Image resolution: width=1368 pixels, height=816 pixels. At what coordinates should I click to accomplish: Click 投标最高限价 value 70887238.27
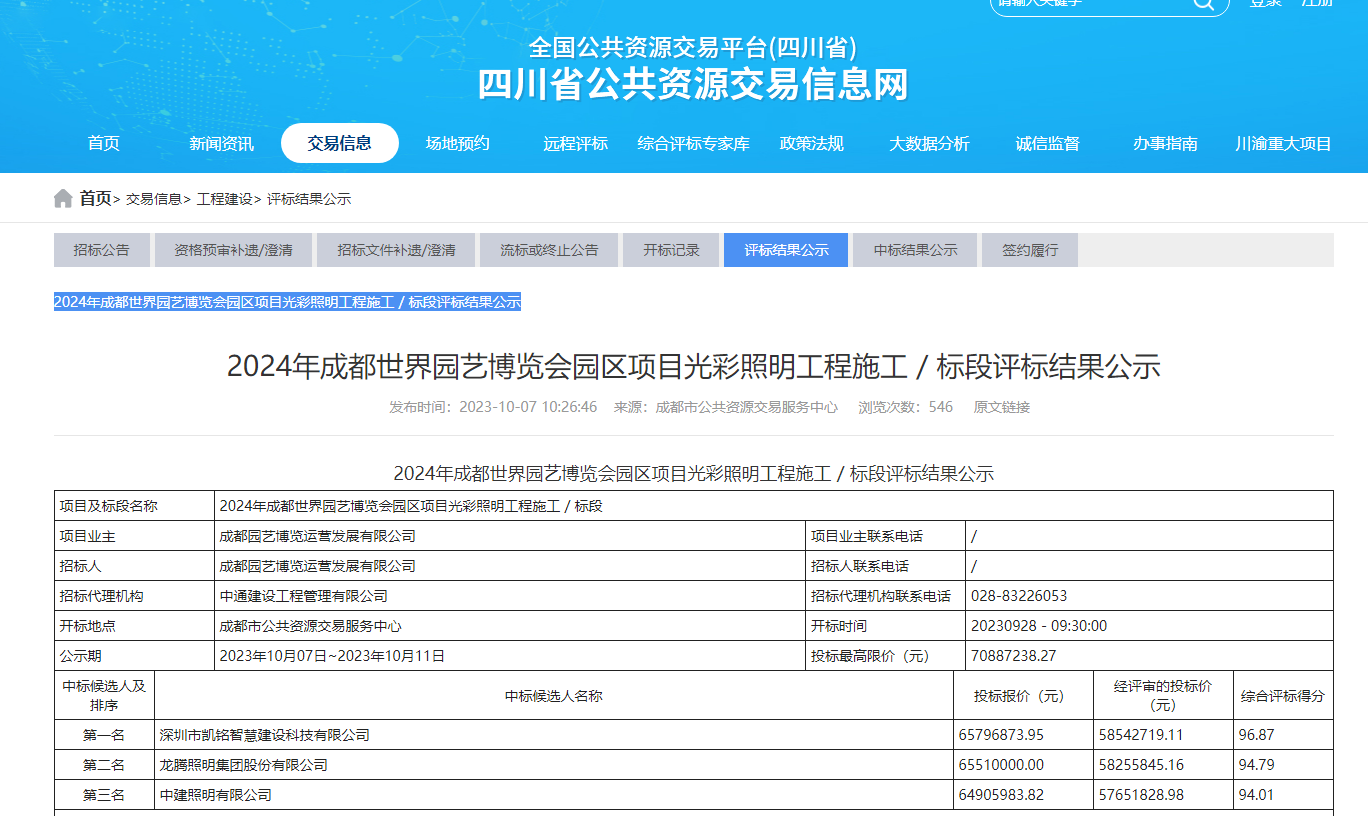1013,656
